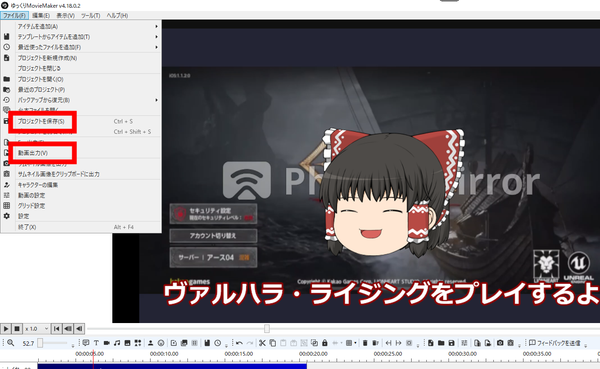600x369 pixels.
Task: Start playback with the Play button
Action: coord(6,329)
